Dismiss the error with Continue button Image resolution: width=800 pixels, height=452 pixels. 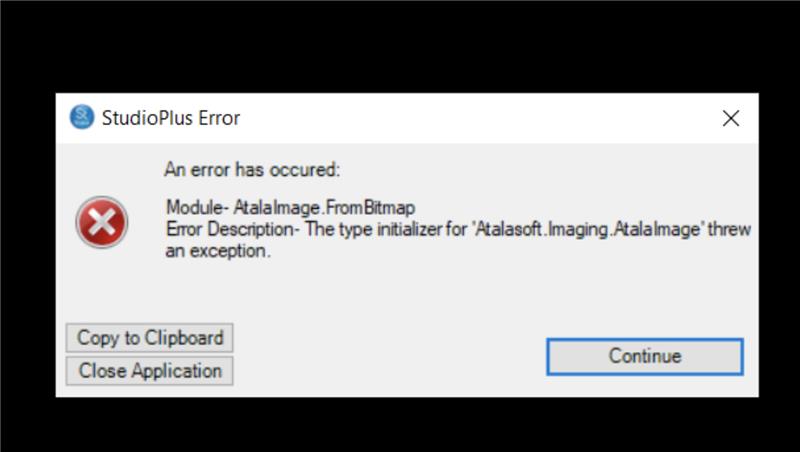click(x=645, y=357)
